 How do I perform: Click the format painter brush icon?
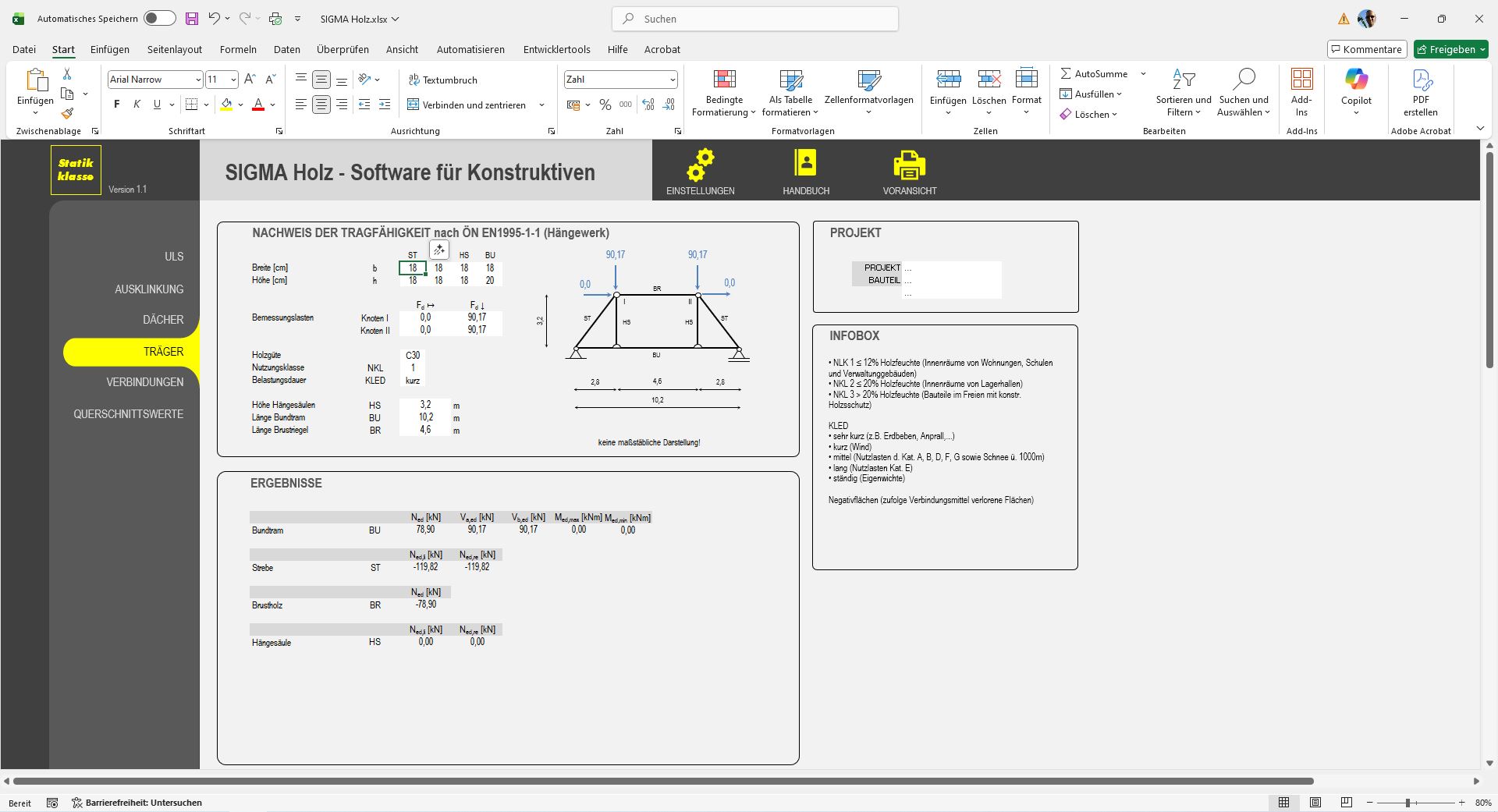click(67, 114)
